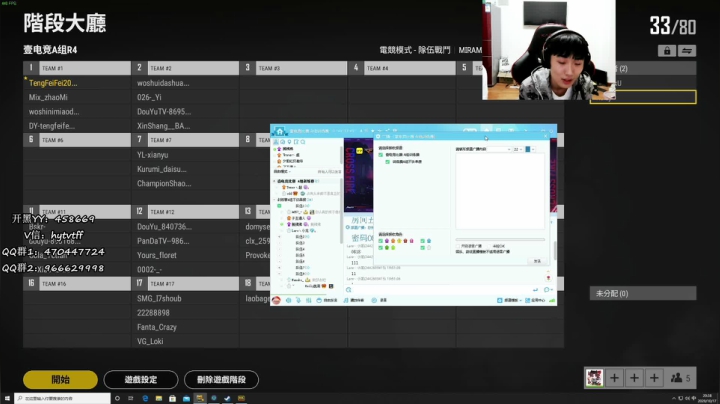
Task: Uncheck the first channel checkbox in broadcast dialog
Action: click(x=381, y=155)
